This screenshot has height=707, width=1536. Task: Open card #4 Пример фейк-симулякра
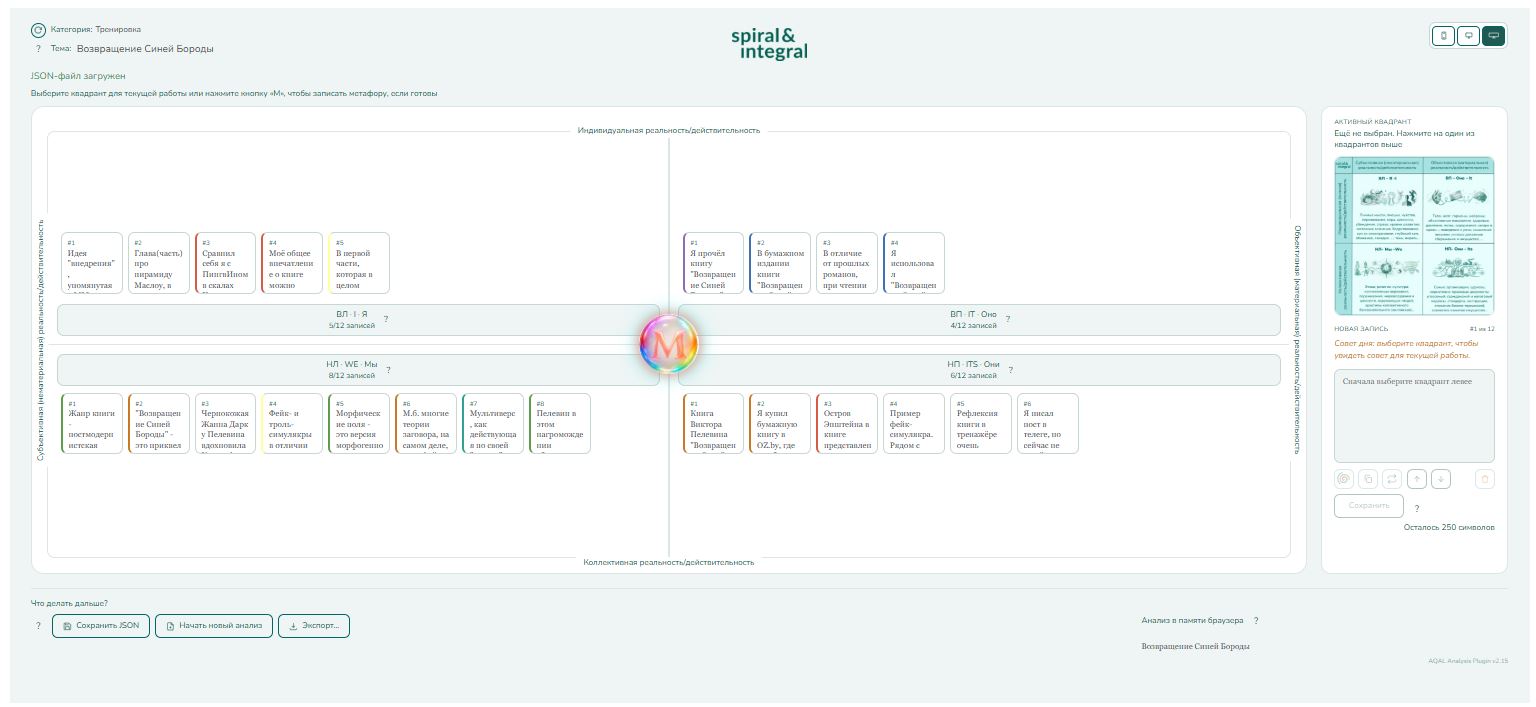(x=914, y=424)
